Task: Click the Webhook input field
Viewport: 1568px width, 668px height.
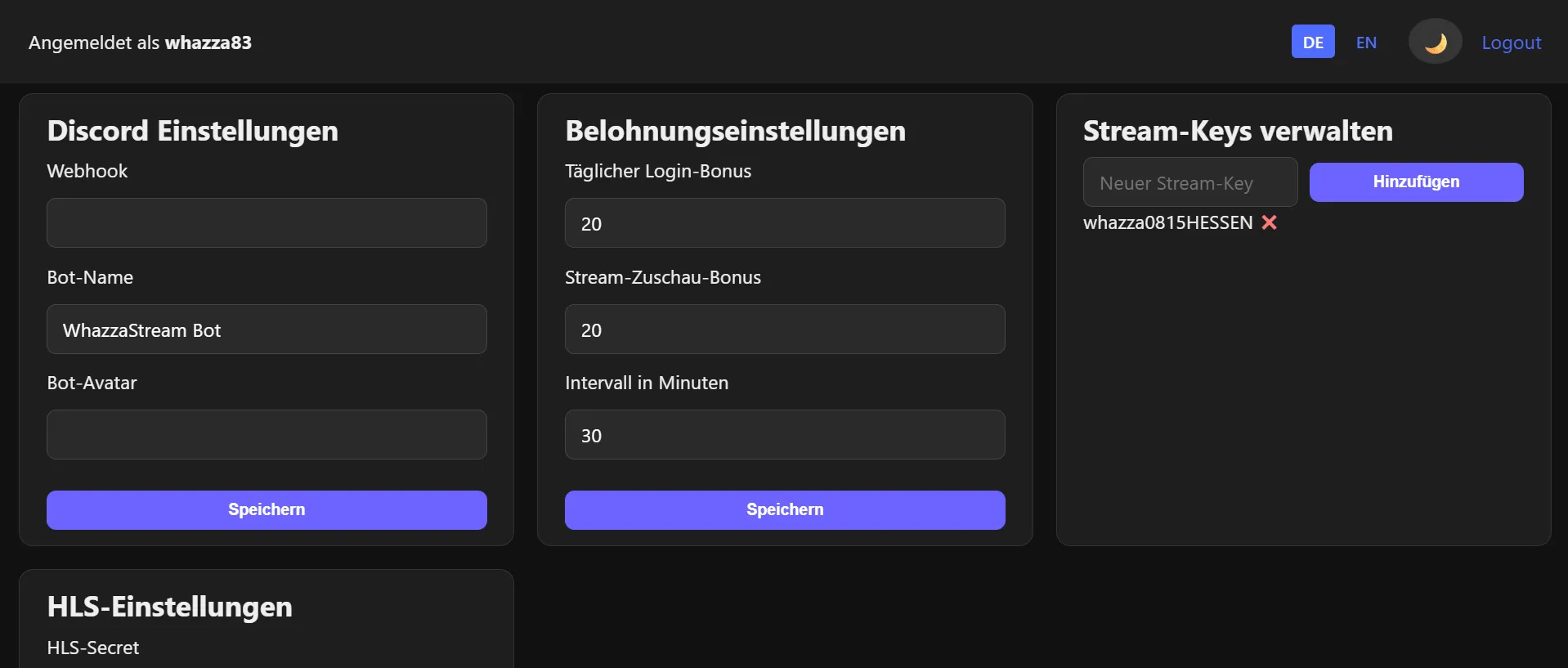Action: tap(267, 222)
